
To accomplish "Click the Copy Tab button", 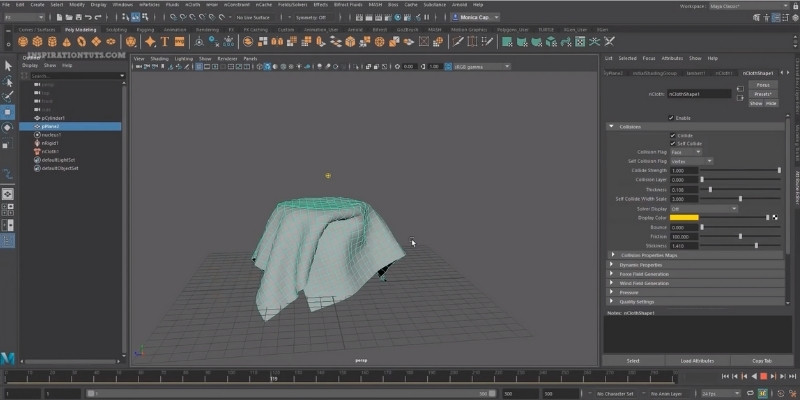I will click(762, 360).
